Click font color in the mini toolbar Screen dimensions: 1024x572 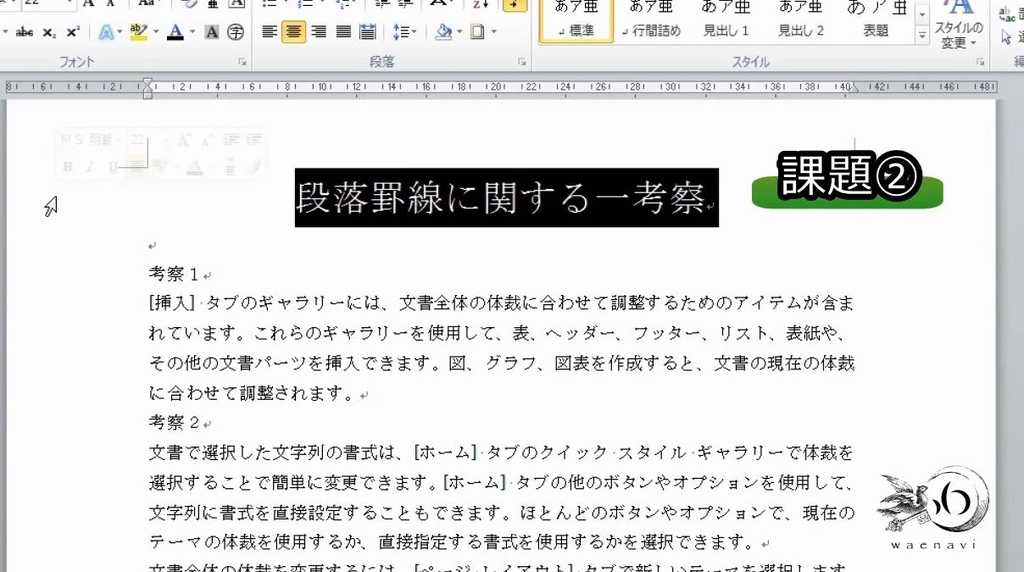pos(195,167)
